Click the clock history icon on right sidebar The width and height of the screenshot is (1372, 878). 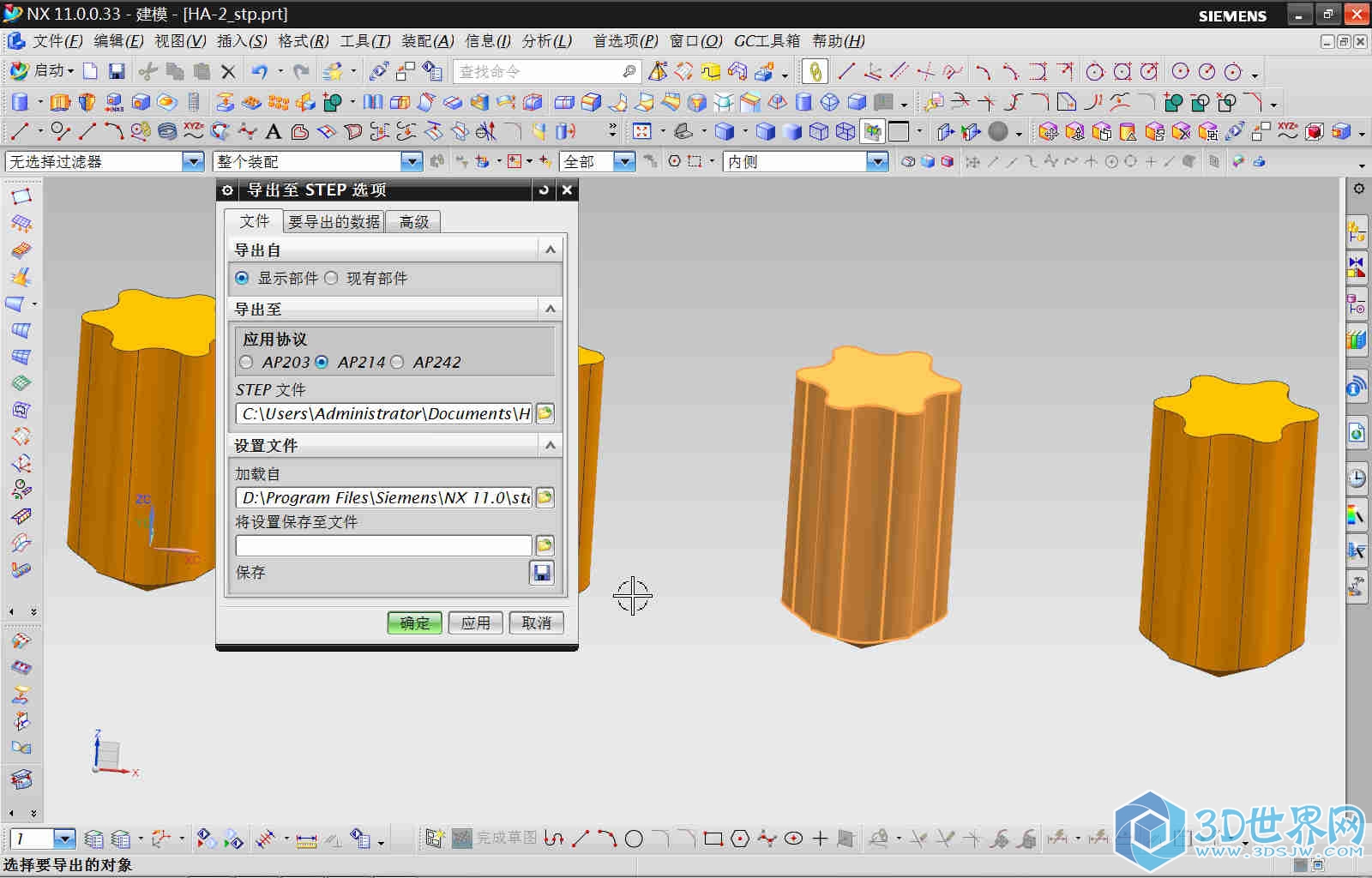1357,478
